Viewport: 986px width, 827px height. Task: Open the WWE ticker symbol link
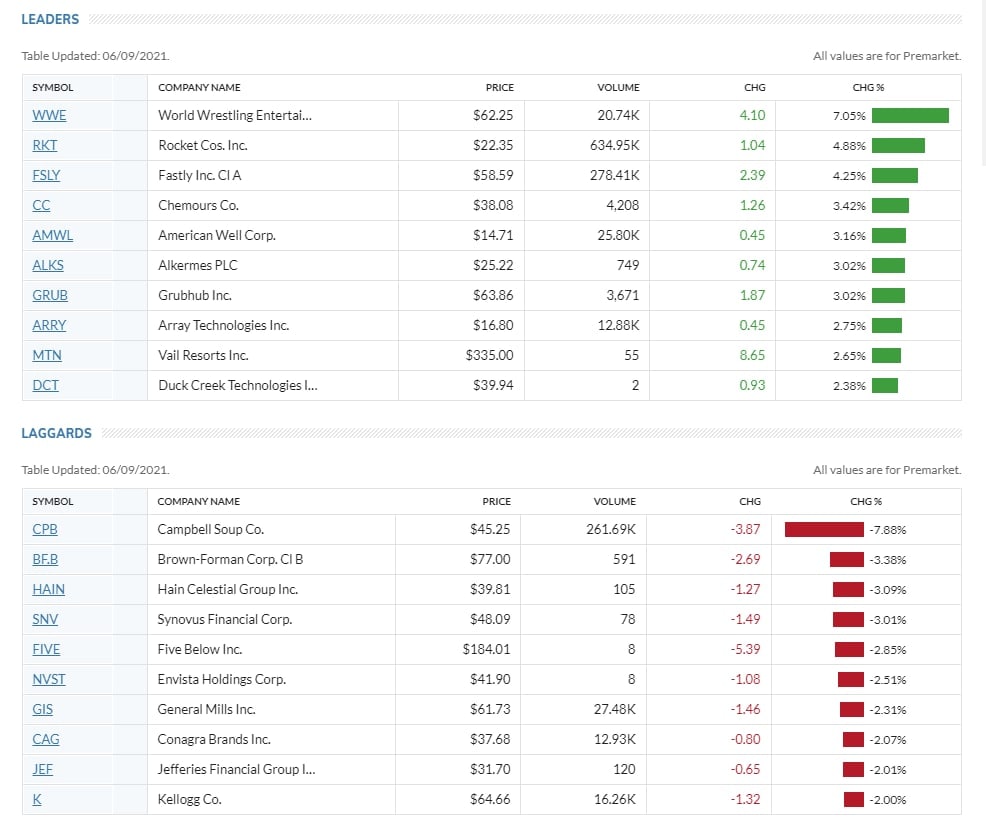[49, 115]
